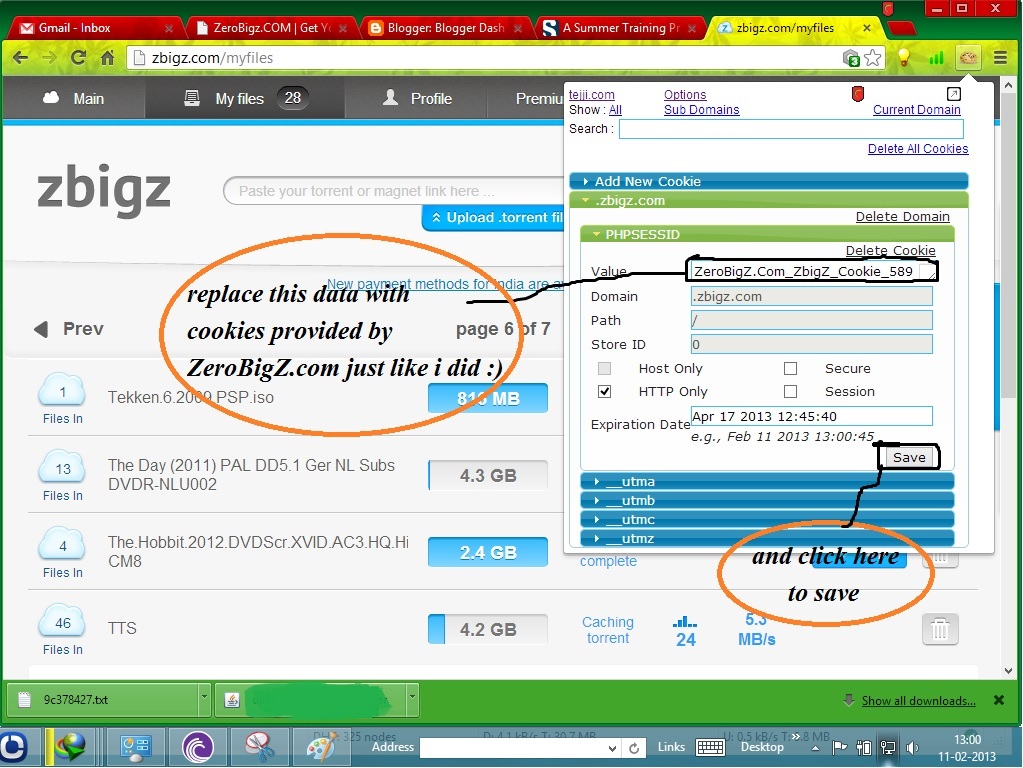1023x768 pixels.
Task: Click Delete All Cookies link
Action: point(917,149)
